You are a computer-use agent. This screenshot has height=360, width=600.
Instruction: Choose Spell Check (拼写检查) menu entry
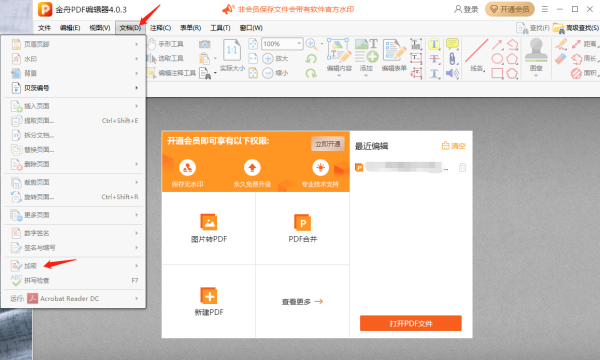73,280
